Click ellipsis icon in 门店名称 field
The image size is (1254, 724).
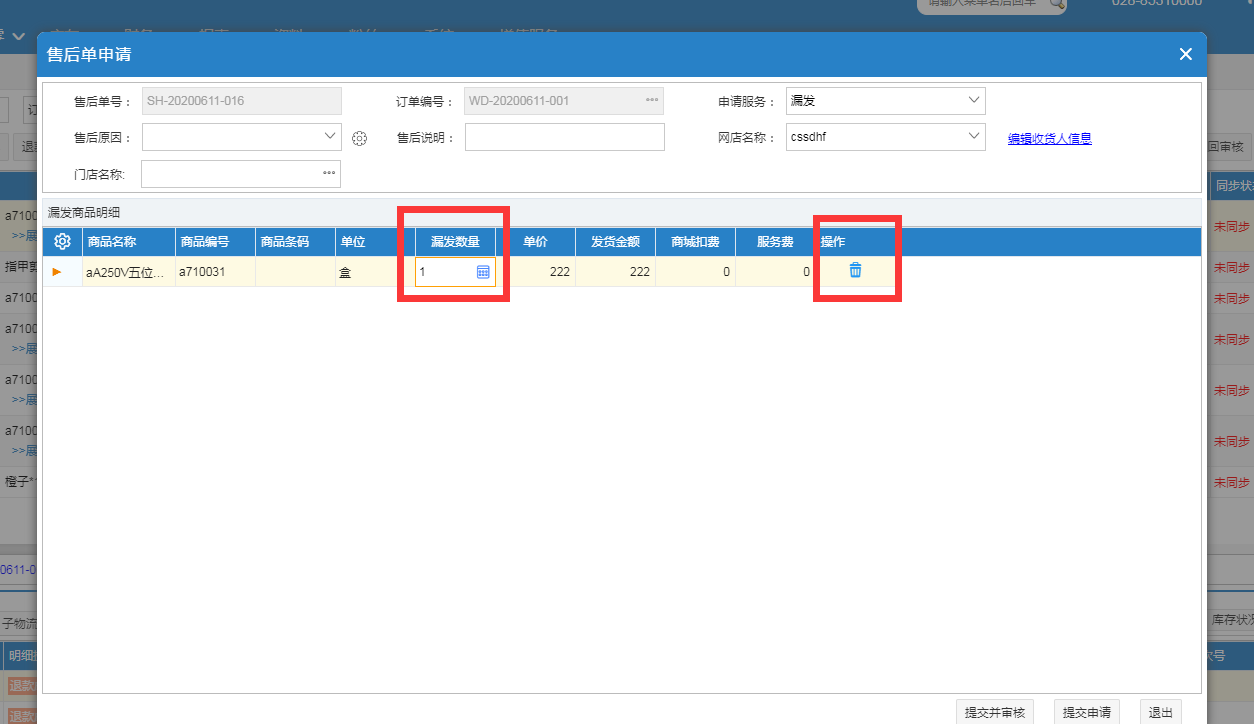point(329,174)
